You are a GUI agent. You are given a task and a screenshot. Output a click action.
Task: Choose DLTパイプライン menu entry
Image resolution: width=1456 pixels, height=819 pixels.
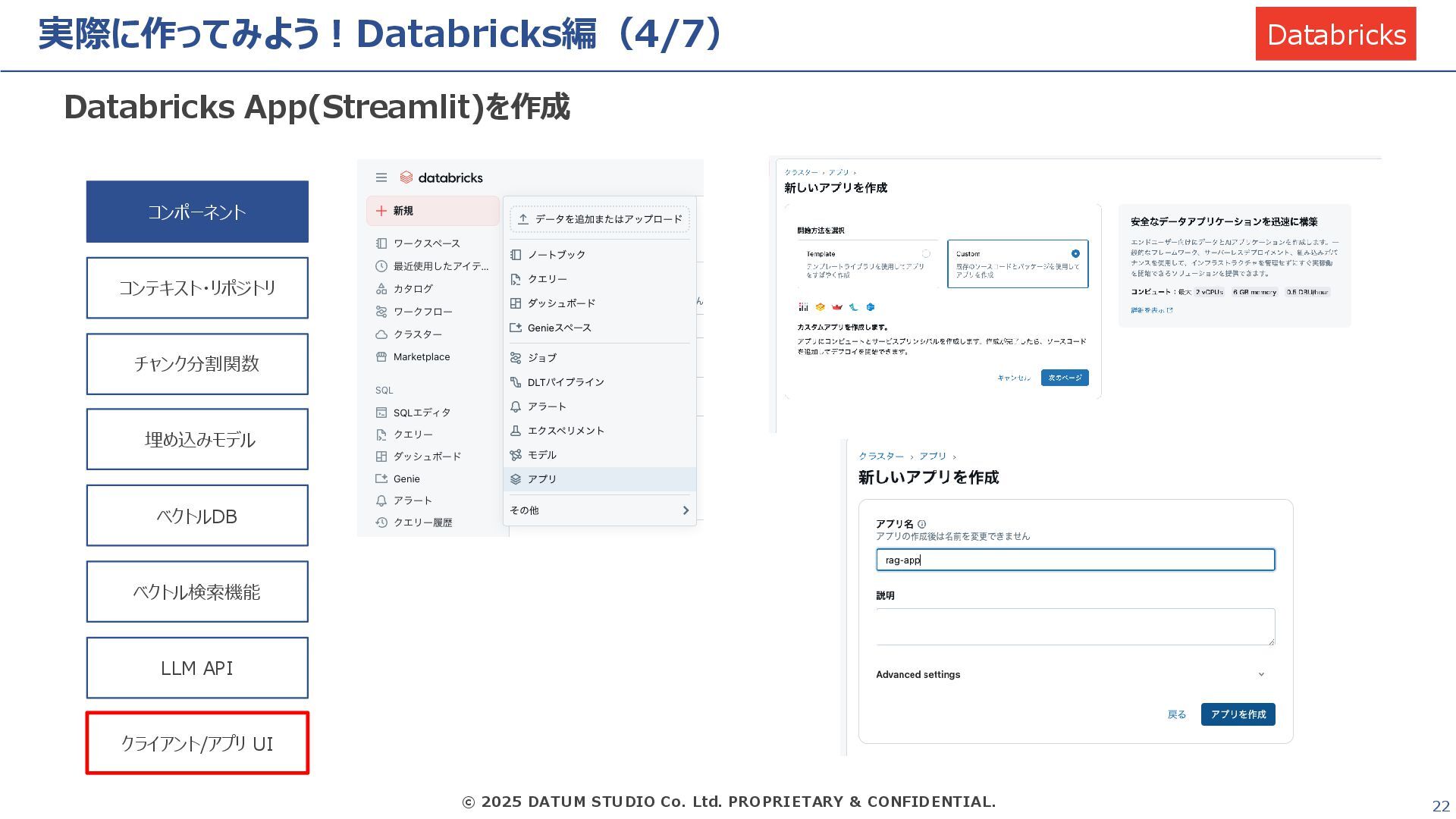(566, 382)
